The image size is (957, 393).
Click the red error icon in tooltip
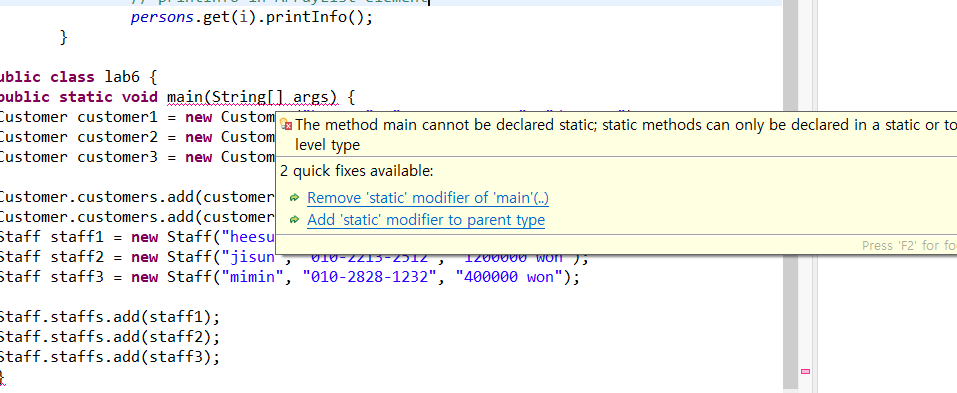(286, 125)
